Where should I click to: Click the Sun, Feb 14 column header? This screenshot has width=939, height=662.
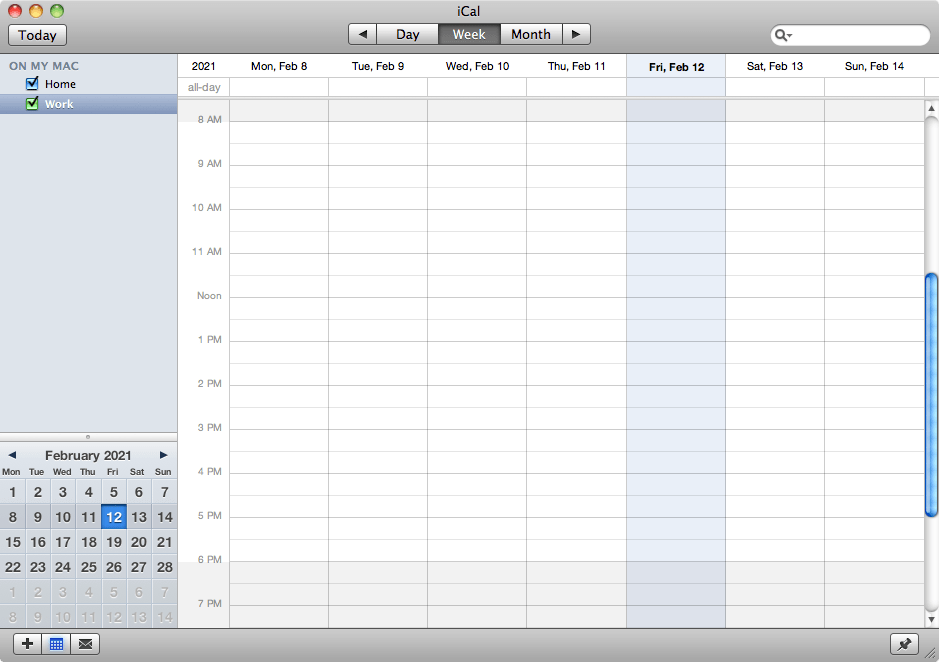pyautogui.click(x=874, y=66)
